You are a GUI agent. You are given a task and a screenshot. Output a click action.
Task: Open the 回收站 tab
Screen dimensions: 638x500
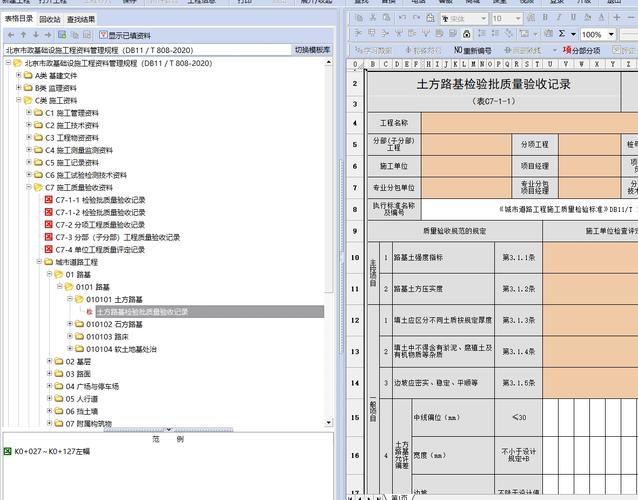pyautogui.click(x=50, y=19)
